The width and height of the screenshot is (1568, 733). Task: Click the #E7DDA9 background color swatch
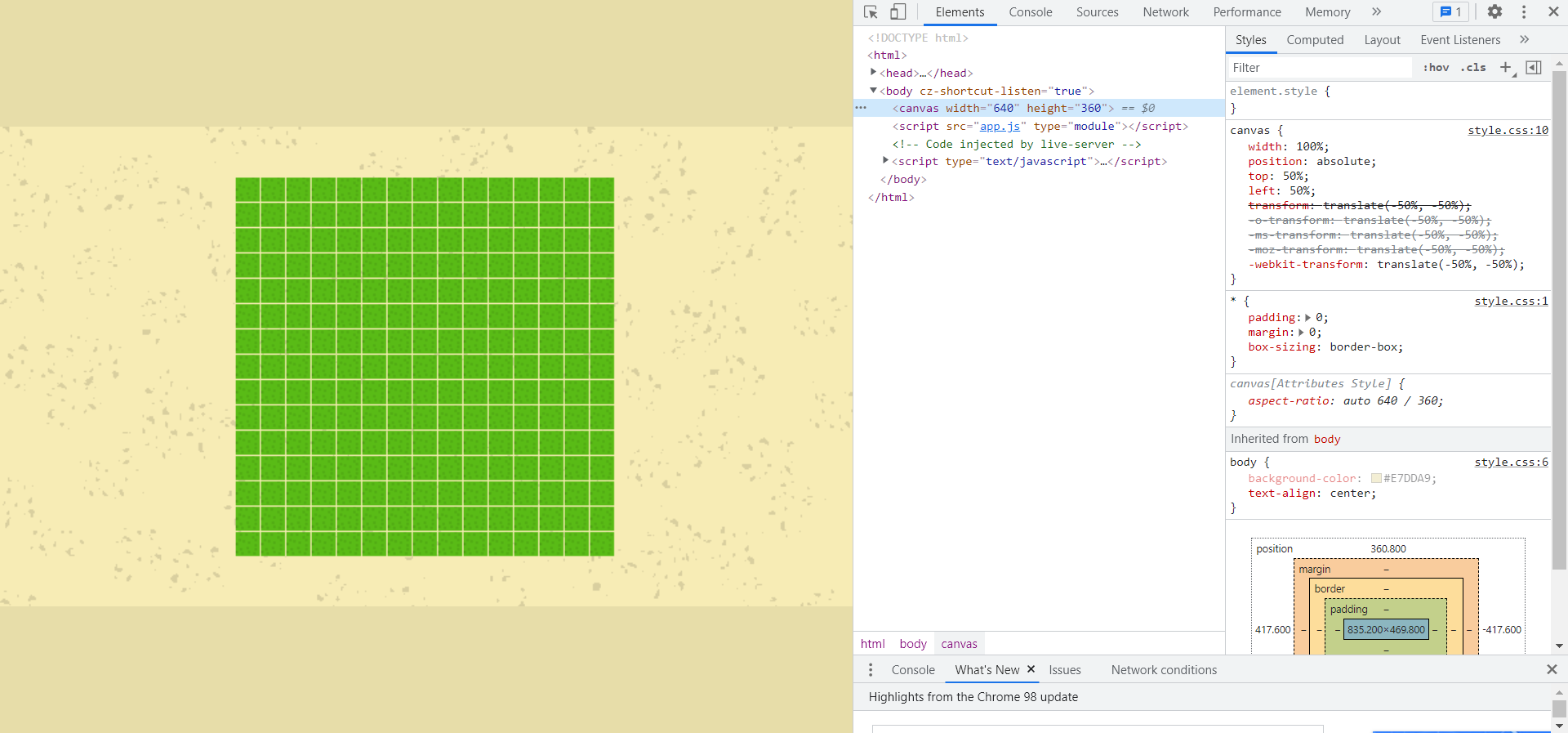click(x=1376, y=479)
